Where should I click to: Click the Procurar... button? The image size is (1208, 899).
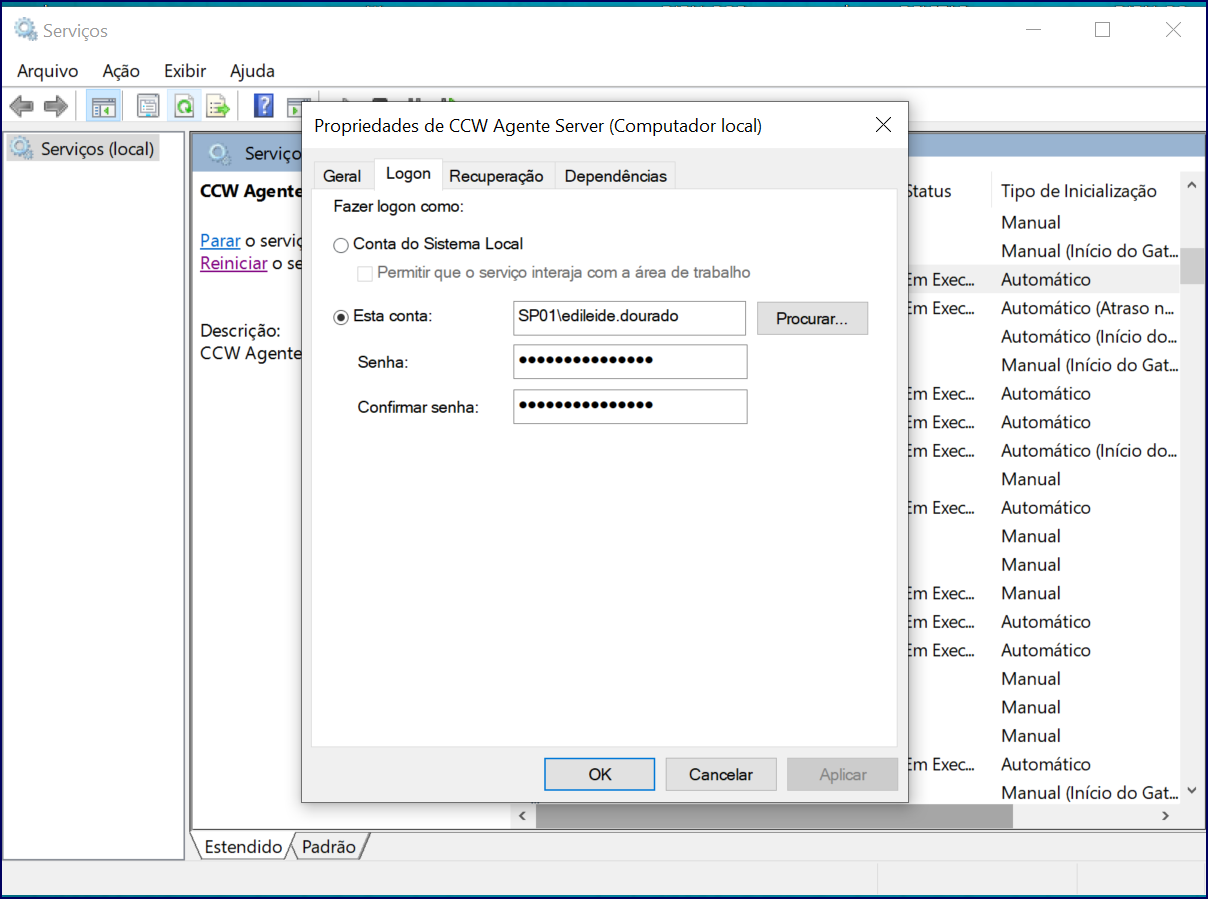tap(812, 319)
